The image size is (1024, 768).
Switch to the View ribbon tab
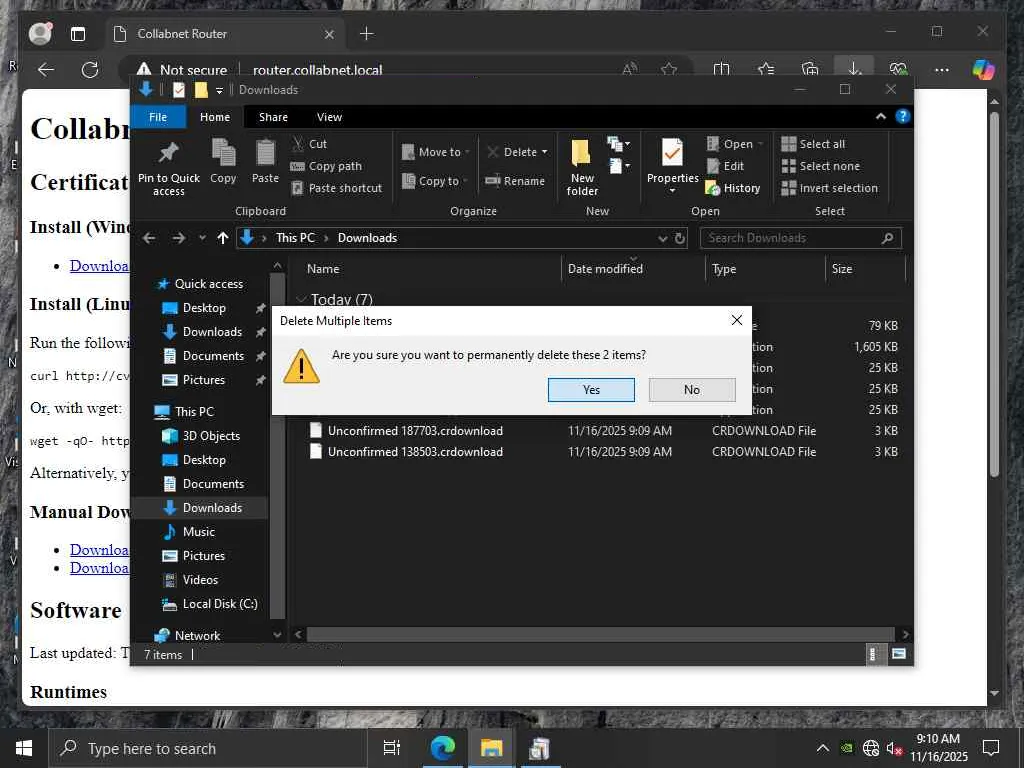(329, 117)
